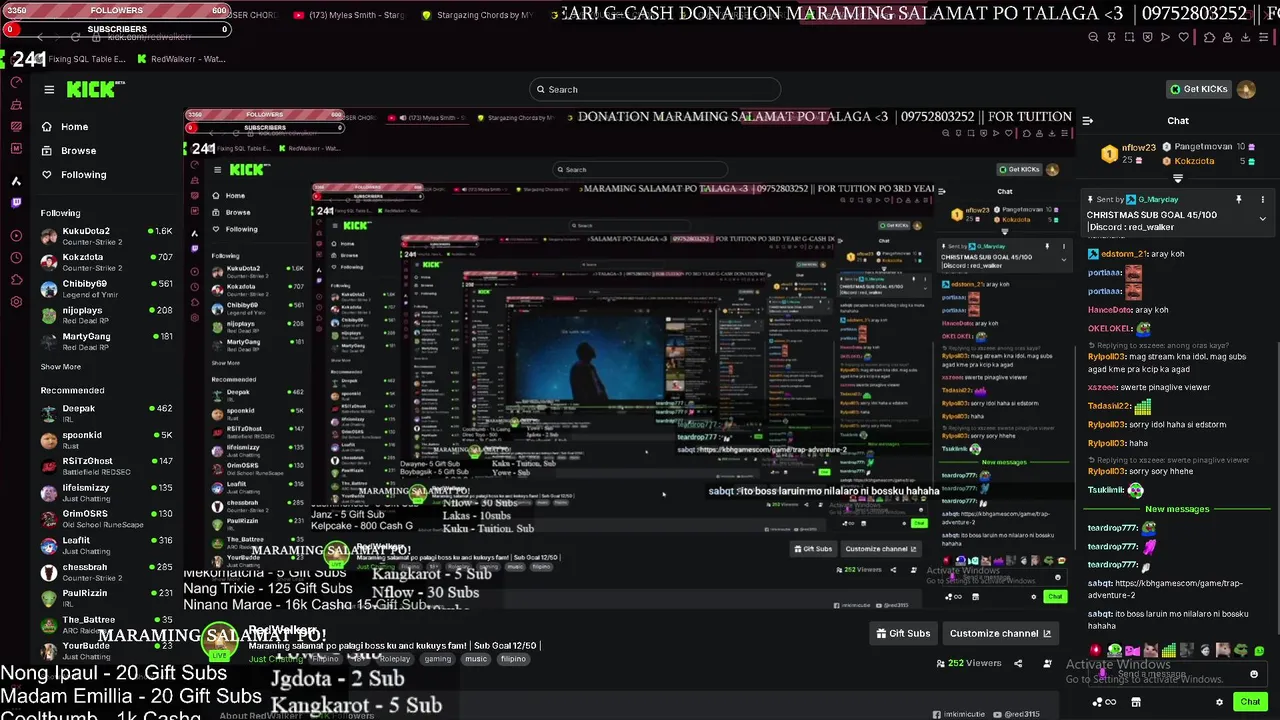The image size is (1280, 720).
Task: Click the edstorm_21 username in chat
Action: pyautogui.click(x=1124, y=254)
